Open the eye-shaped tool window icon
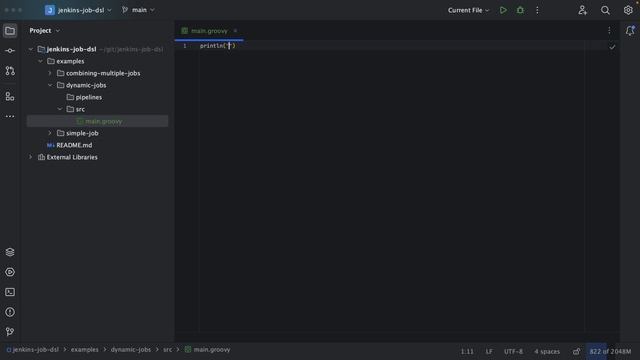The image size is (640, 360). 10,272
